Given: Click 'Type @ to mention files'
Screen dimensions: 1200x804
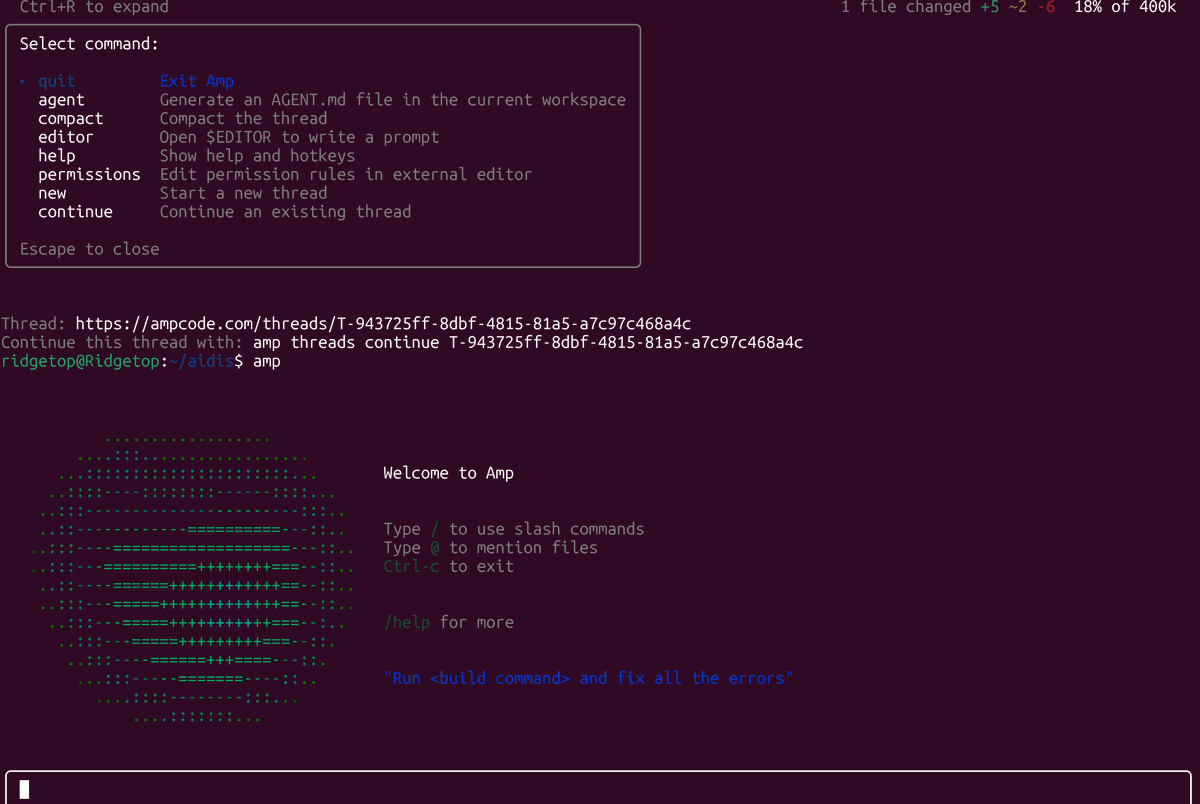Looking at the screenshot, I should pyautogui.click(x=491, y=548).
